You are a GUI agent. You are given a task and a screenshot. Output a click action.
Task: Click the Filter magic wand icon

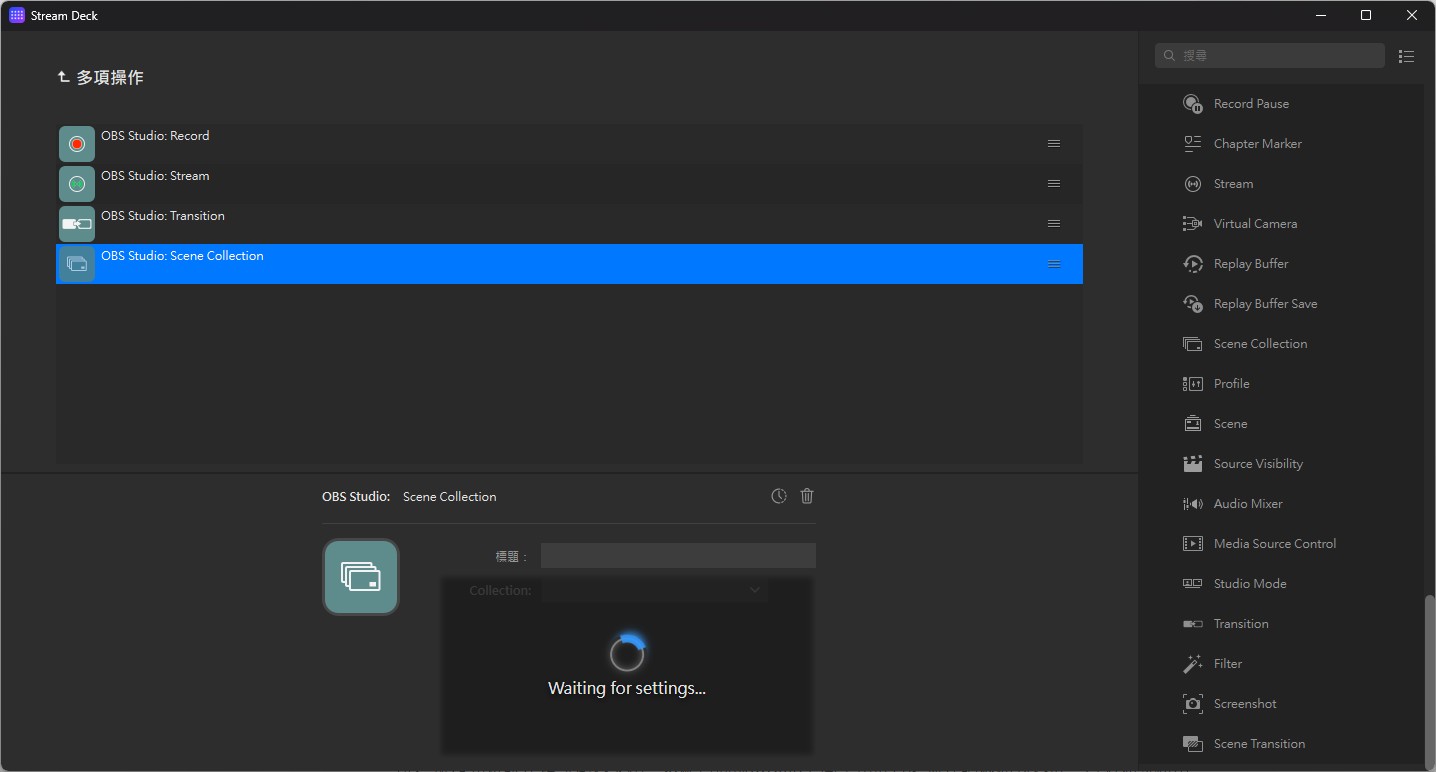[1192, 664]
